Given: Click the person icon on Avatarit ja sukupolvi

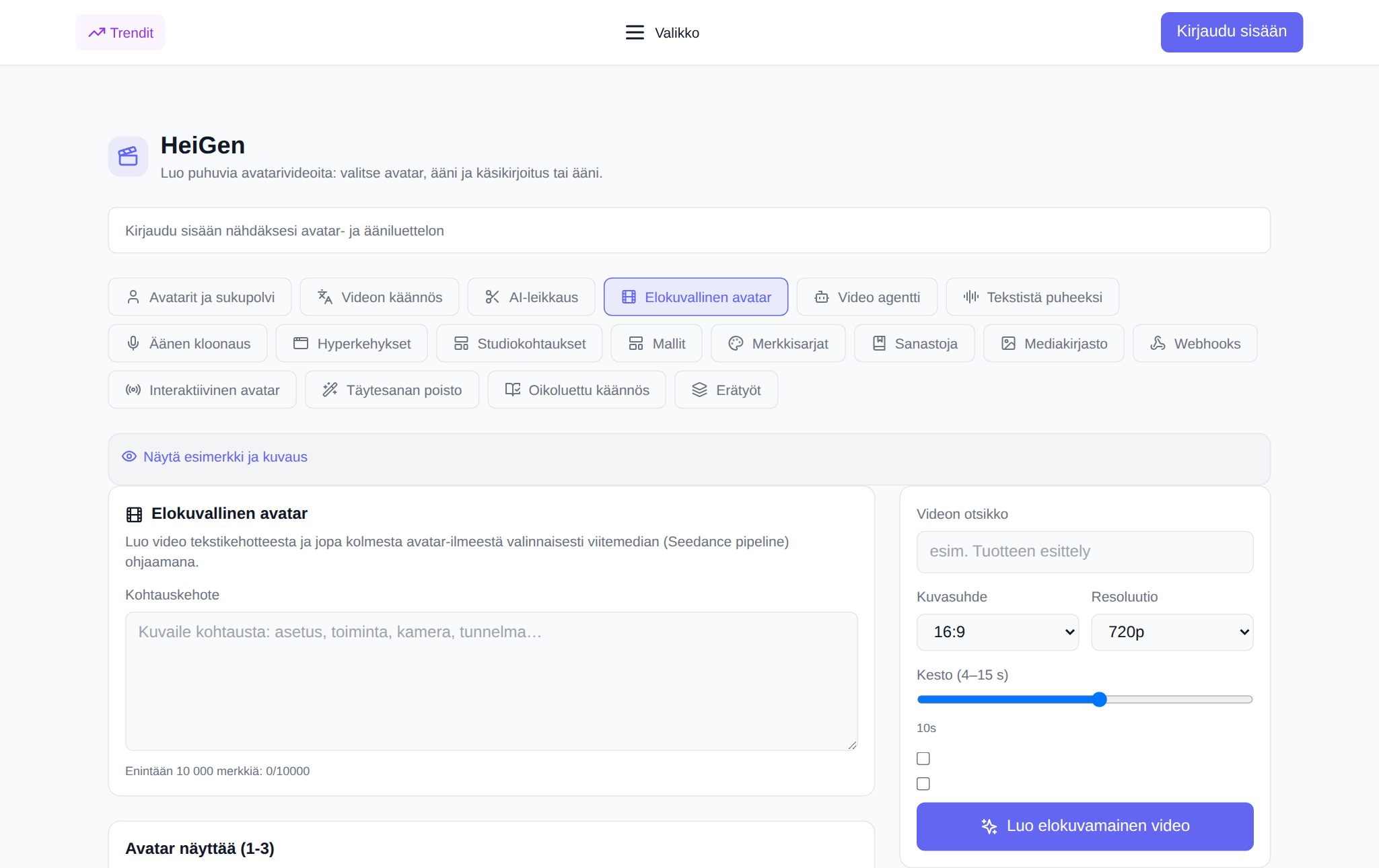Looking at the screenshot, I should 133,297.
